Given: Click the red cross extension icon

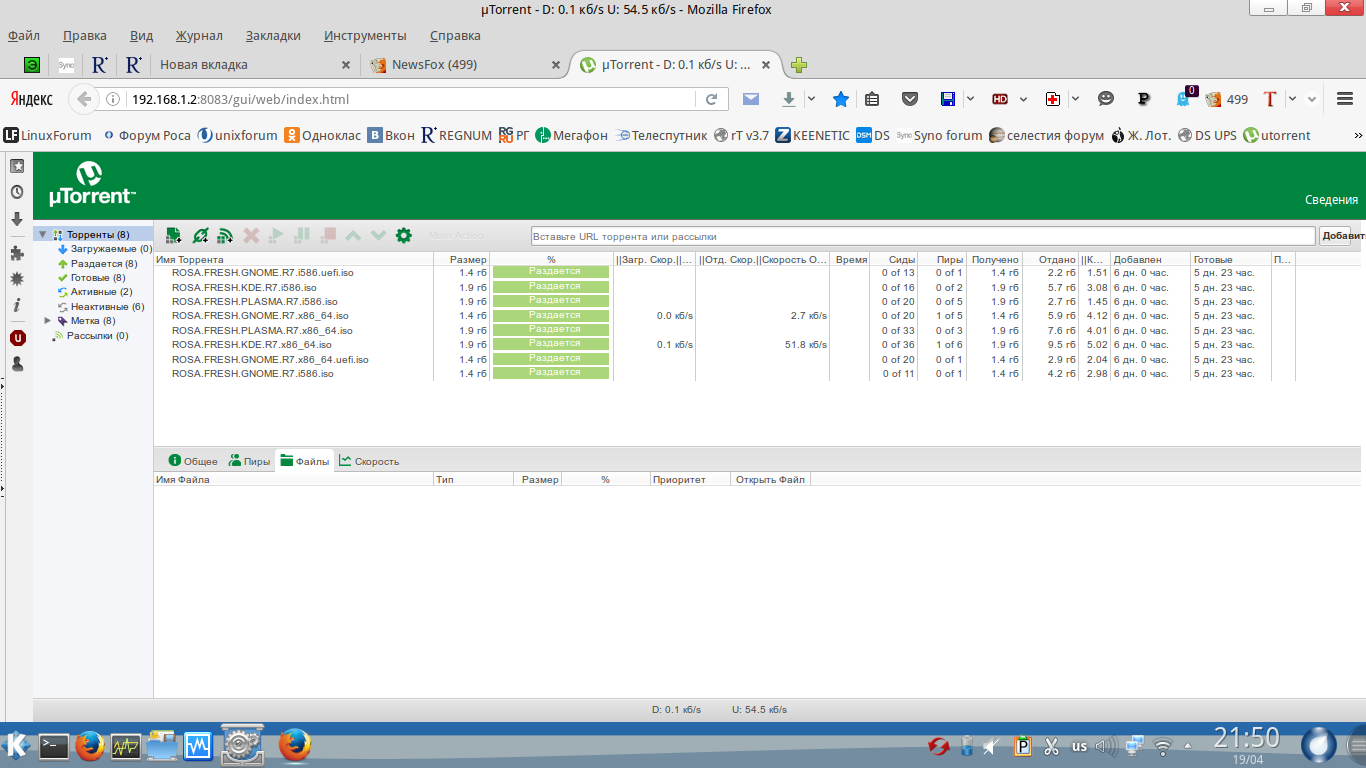Looking at the screenshot, I should pyautogui.click(x=1053, y=99).
